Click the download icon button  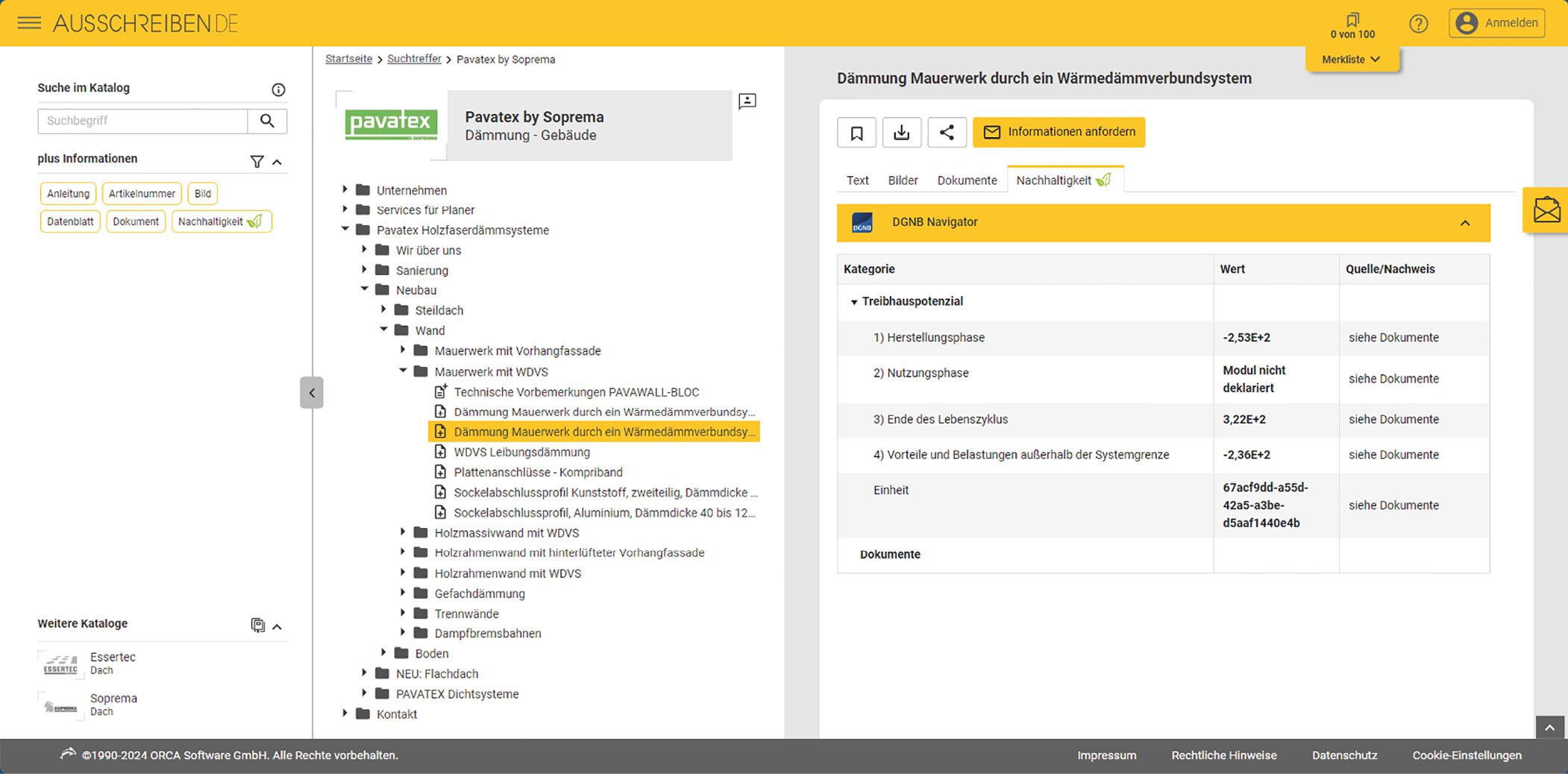click(x=901, y=133)
